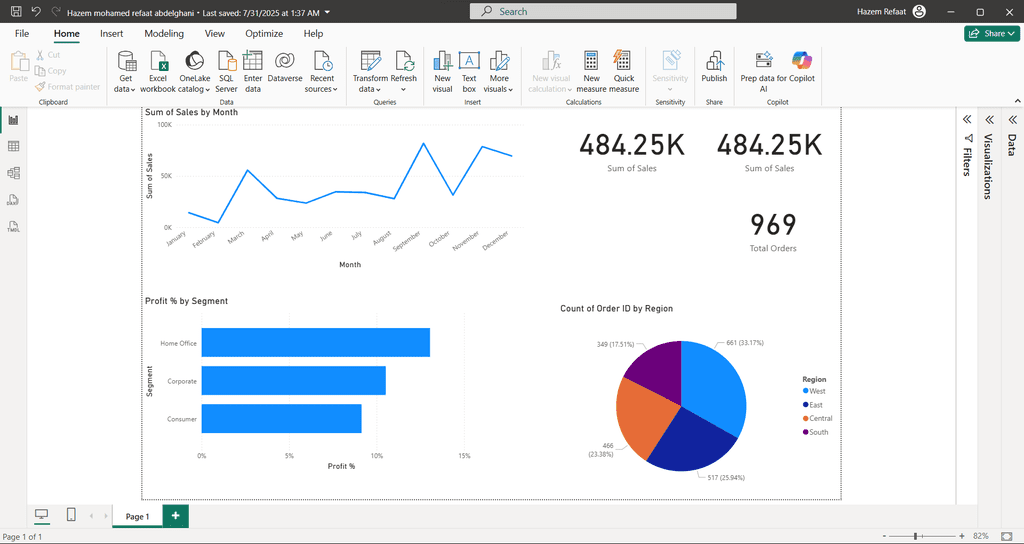The width and height of the screenshot is (1024, 544).
Task: Adjust the zoom level slider
Action: click(x=917, y=537)
